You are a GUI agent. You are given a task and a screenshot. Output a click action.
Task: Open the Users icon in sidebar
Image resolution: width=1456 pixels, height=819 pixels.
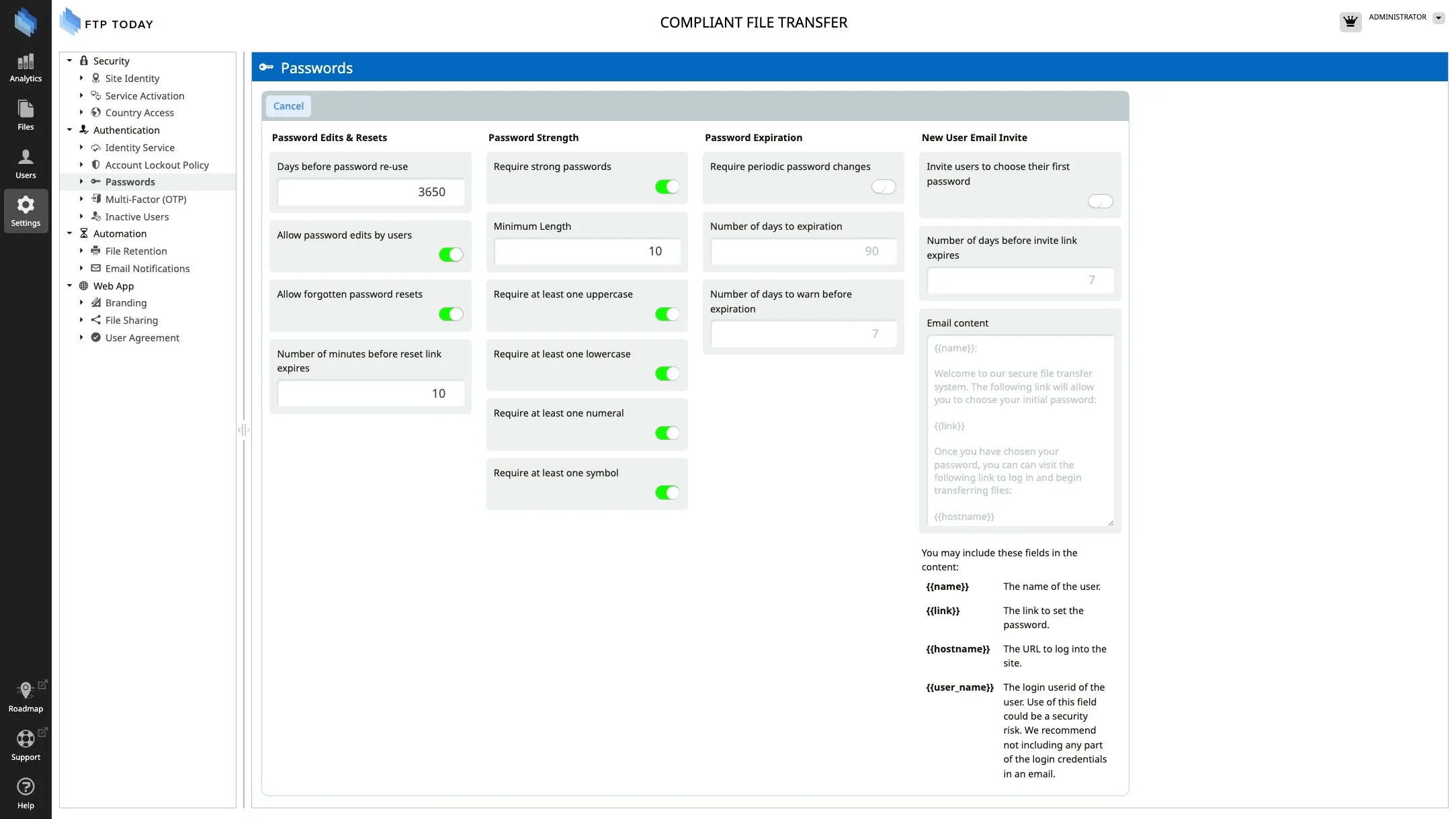point(26,163)
